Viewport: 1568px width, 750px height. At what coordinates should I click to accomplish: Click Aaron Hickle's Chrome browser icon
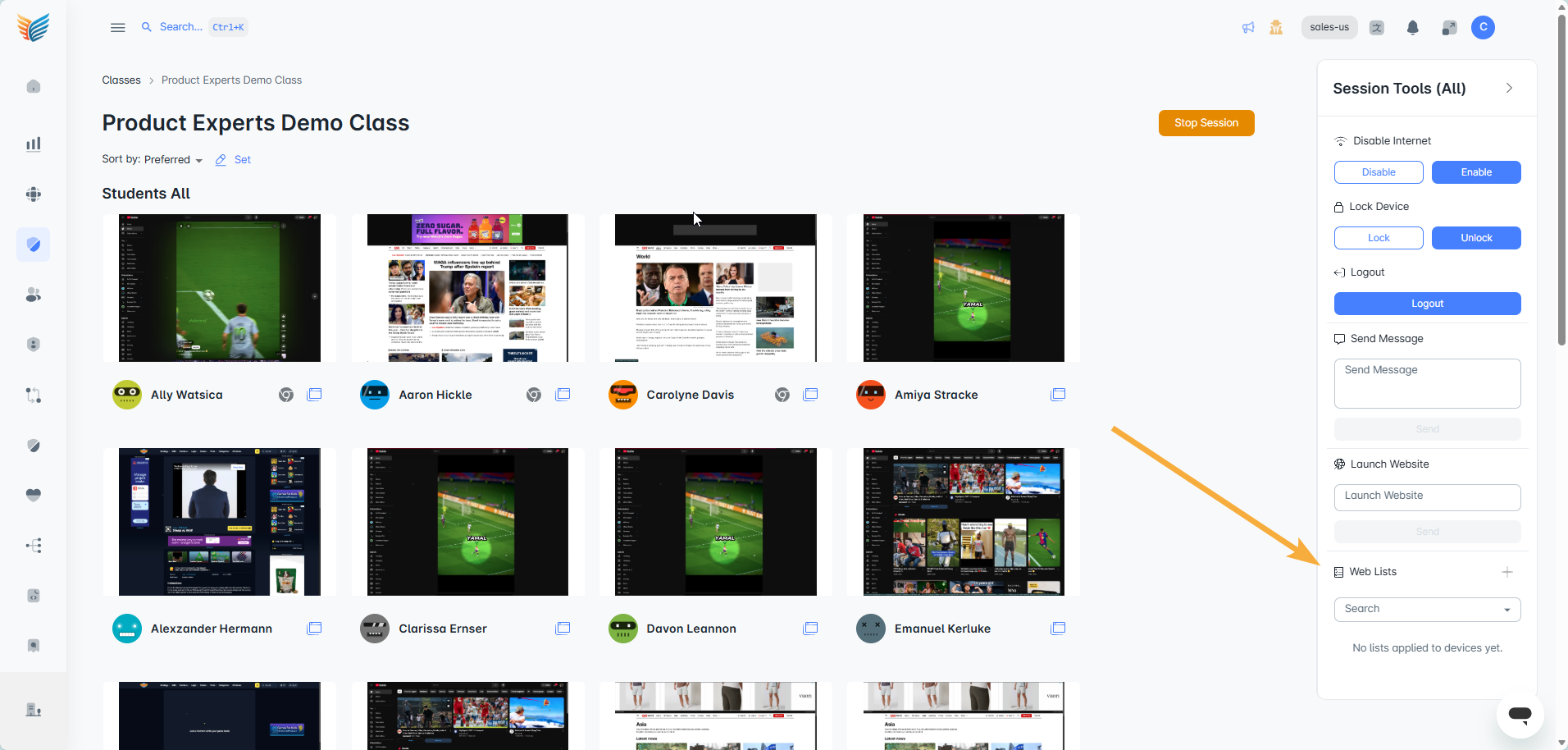pyautogui.click(x=534, y=395)
